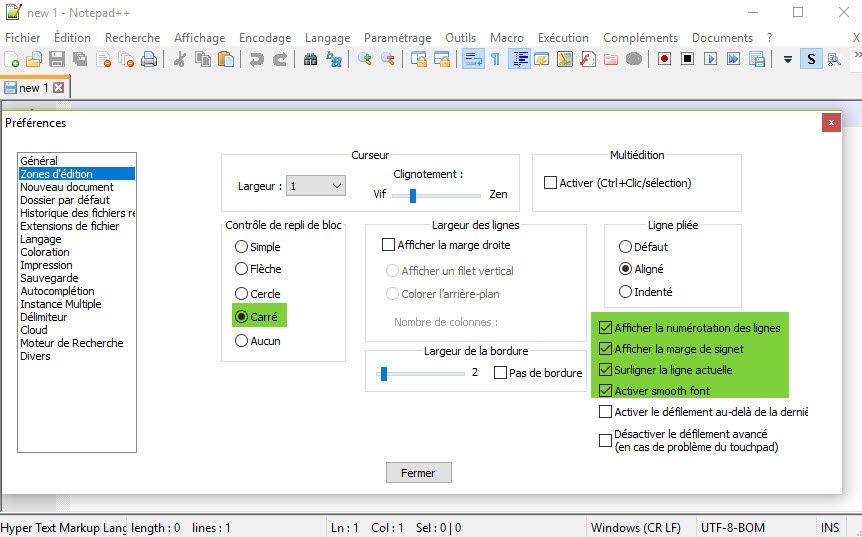Select Nouveau document in preferences list
Image resolution: width=862 pixels, height=537 pixels.
coord(77,187)
